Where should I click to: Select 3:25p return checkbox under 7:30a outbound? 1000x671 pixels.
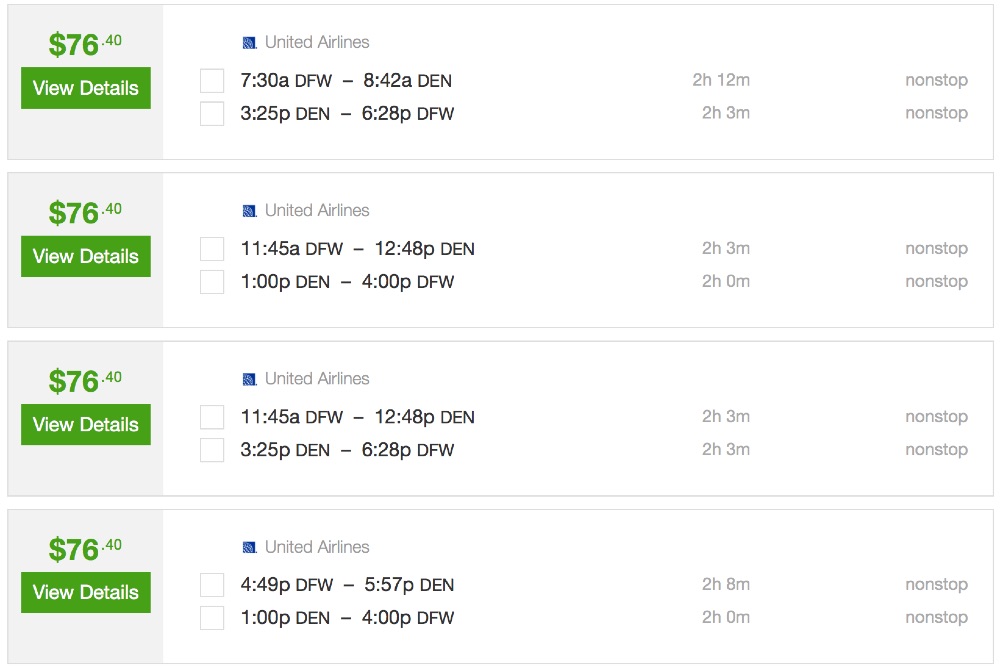212,113
